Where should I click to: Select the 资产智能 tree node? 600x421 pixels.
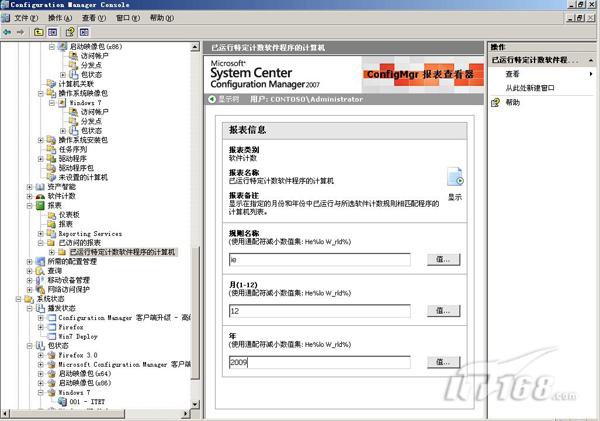(x=61, y=187)
